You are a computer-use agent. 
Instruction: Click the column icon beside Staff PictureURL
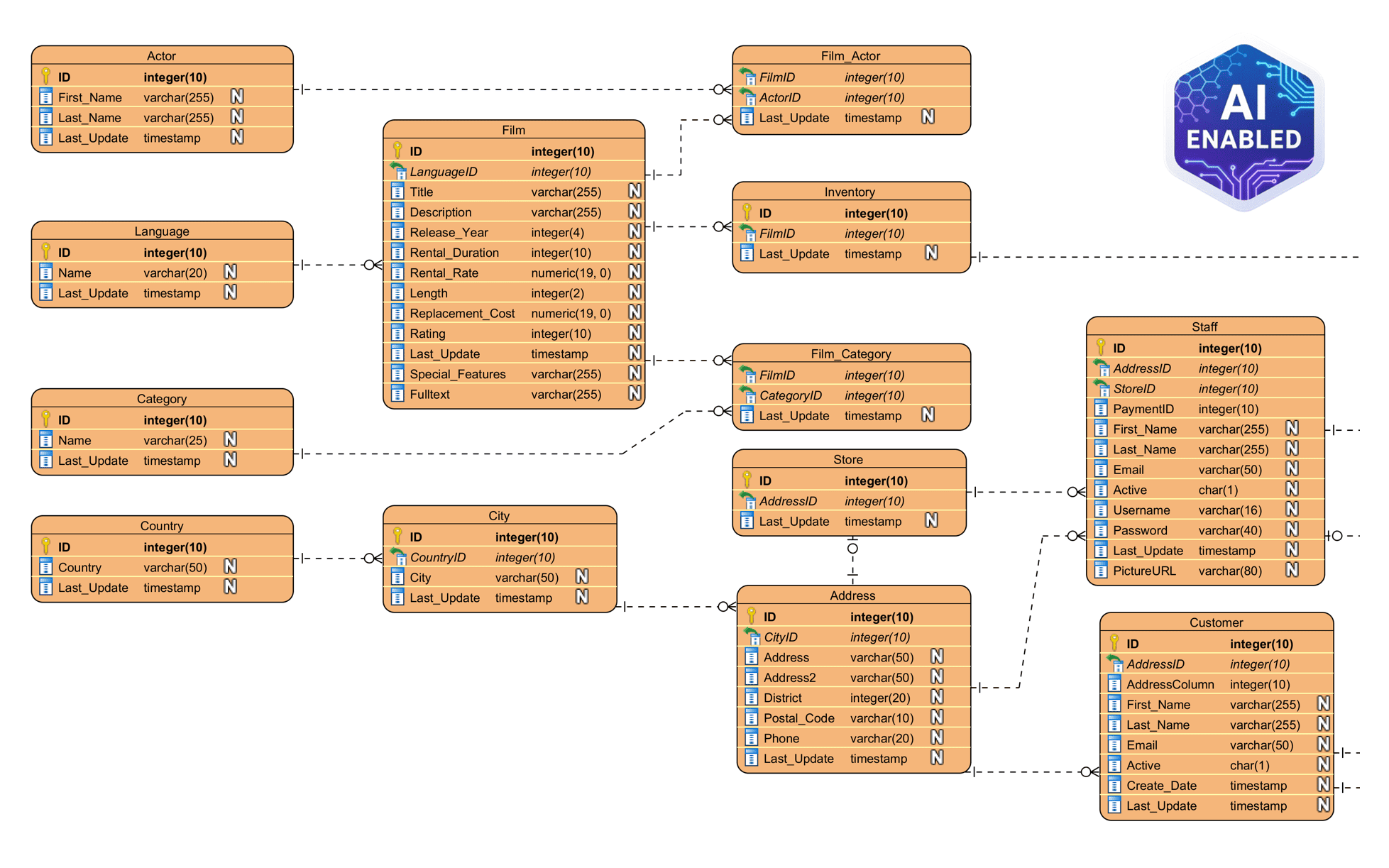click(1101, 571)
